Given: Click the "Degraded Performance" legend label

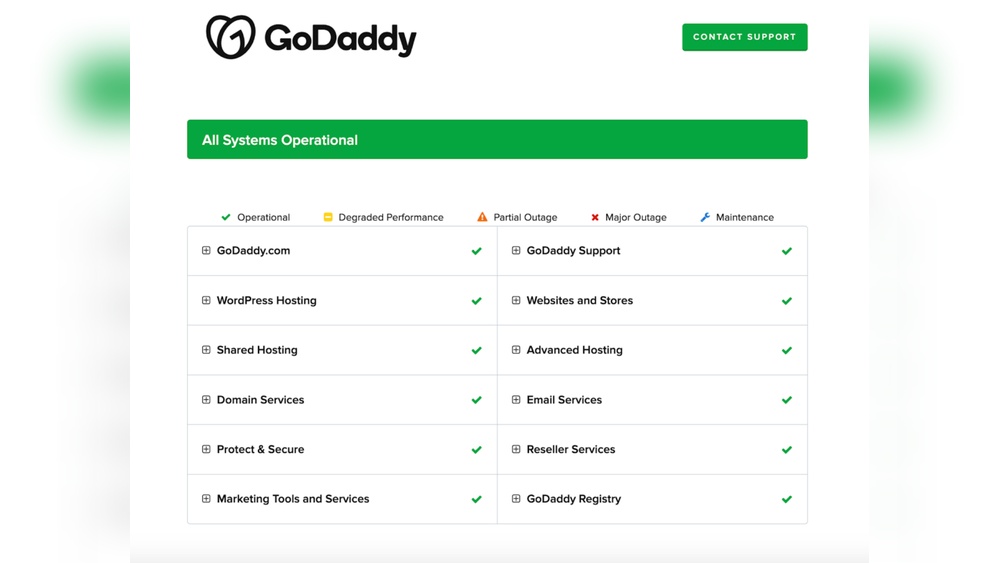Looking at the screenshot, I should [391, 217].
